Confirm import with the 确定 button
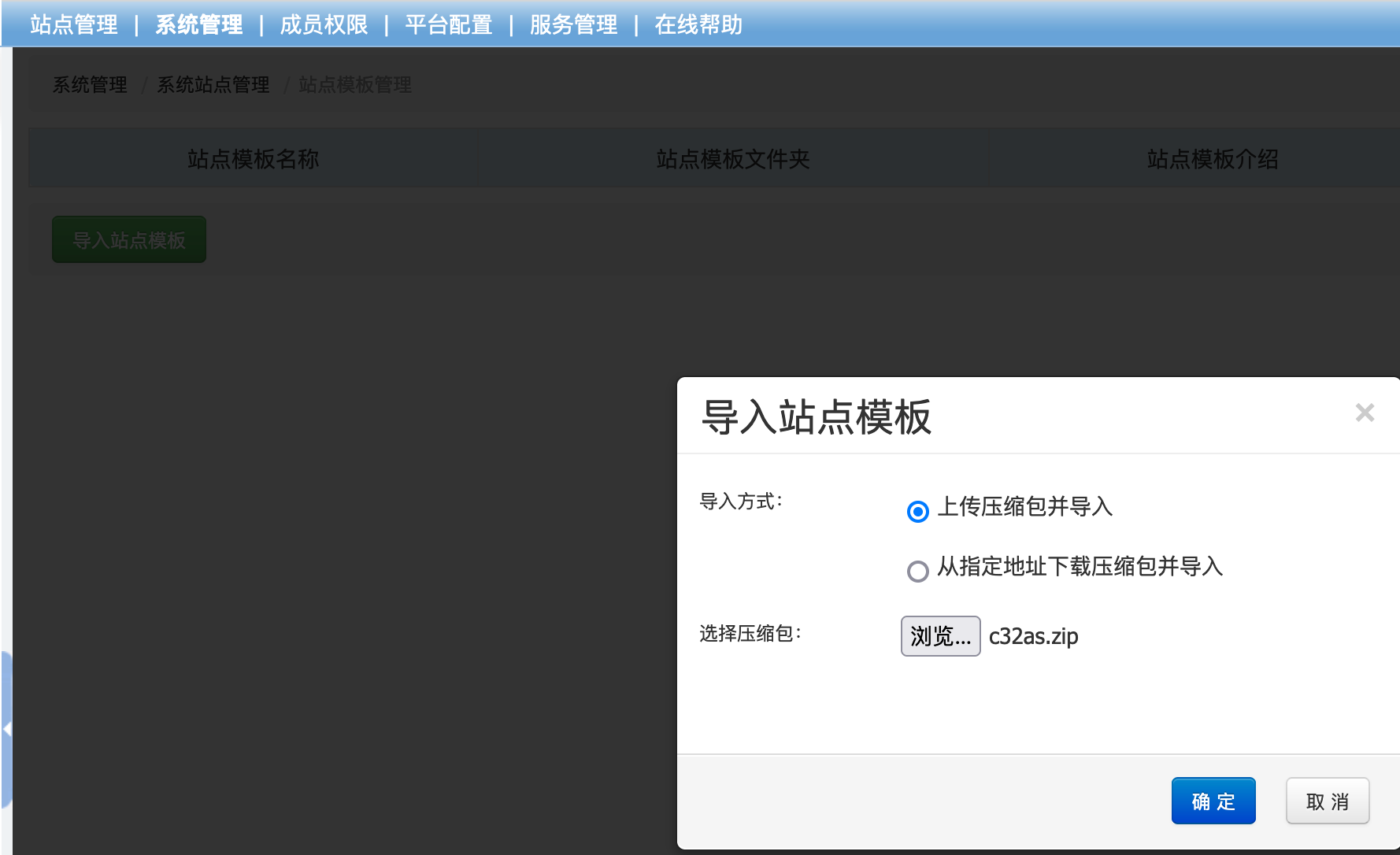Viewport: 1400px width, 855px height. (1213, 801)
